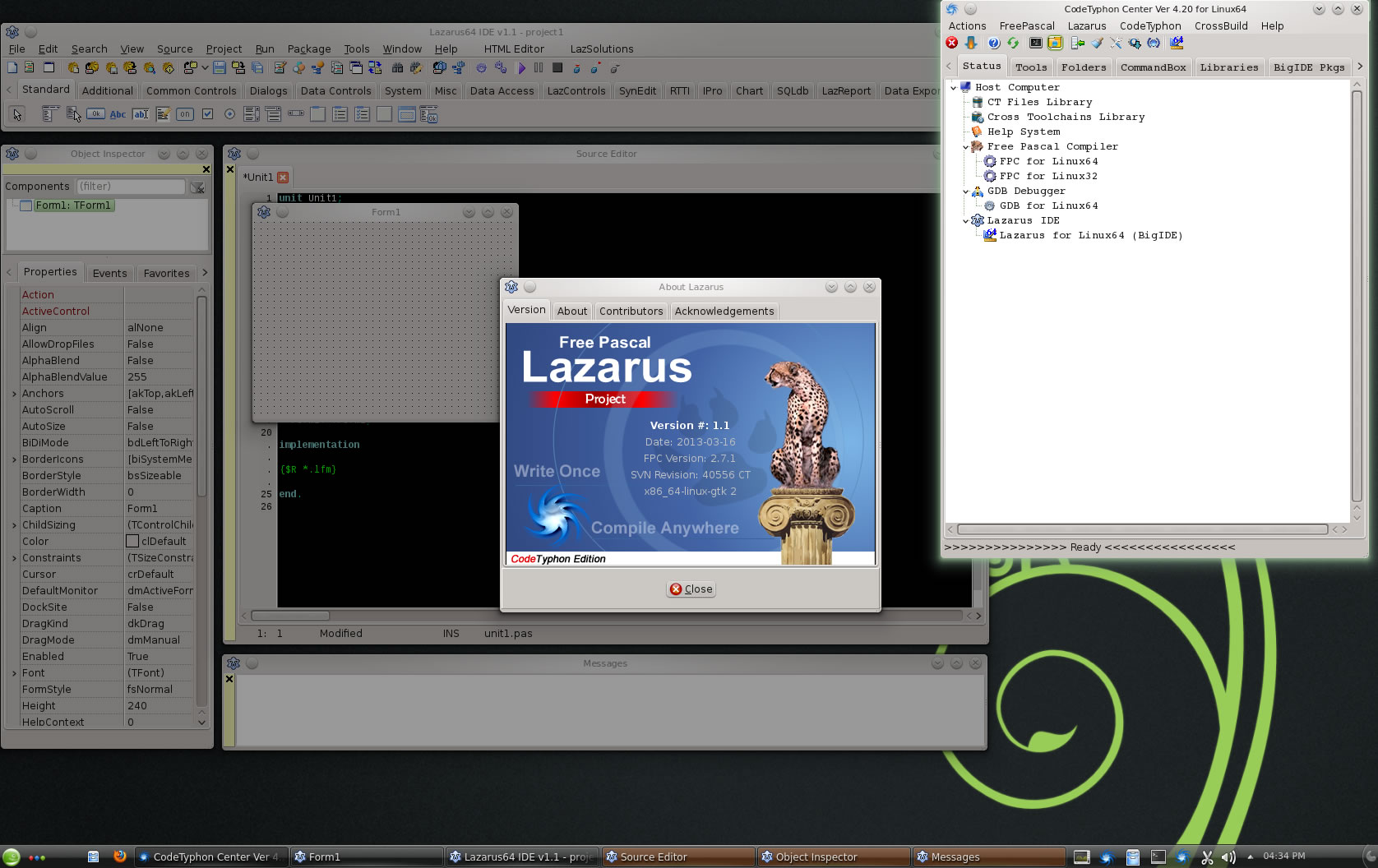1378x868 pixels.
Task: Click the binoculars Find icon in toolbar
Action: [397, 67]
